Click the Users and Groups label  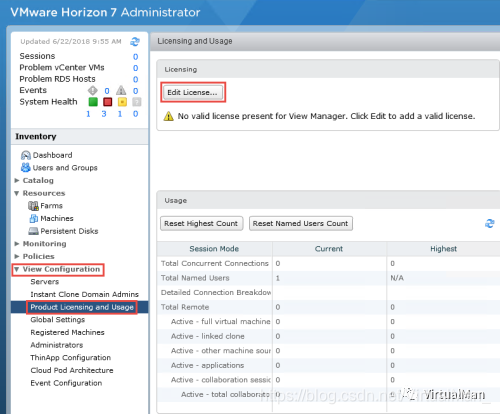65,168
